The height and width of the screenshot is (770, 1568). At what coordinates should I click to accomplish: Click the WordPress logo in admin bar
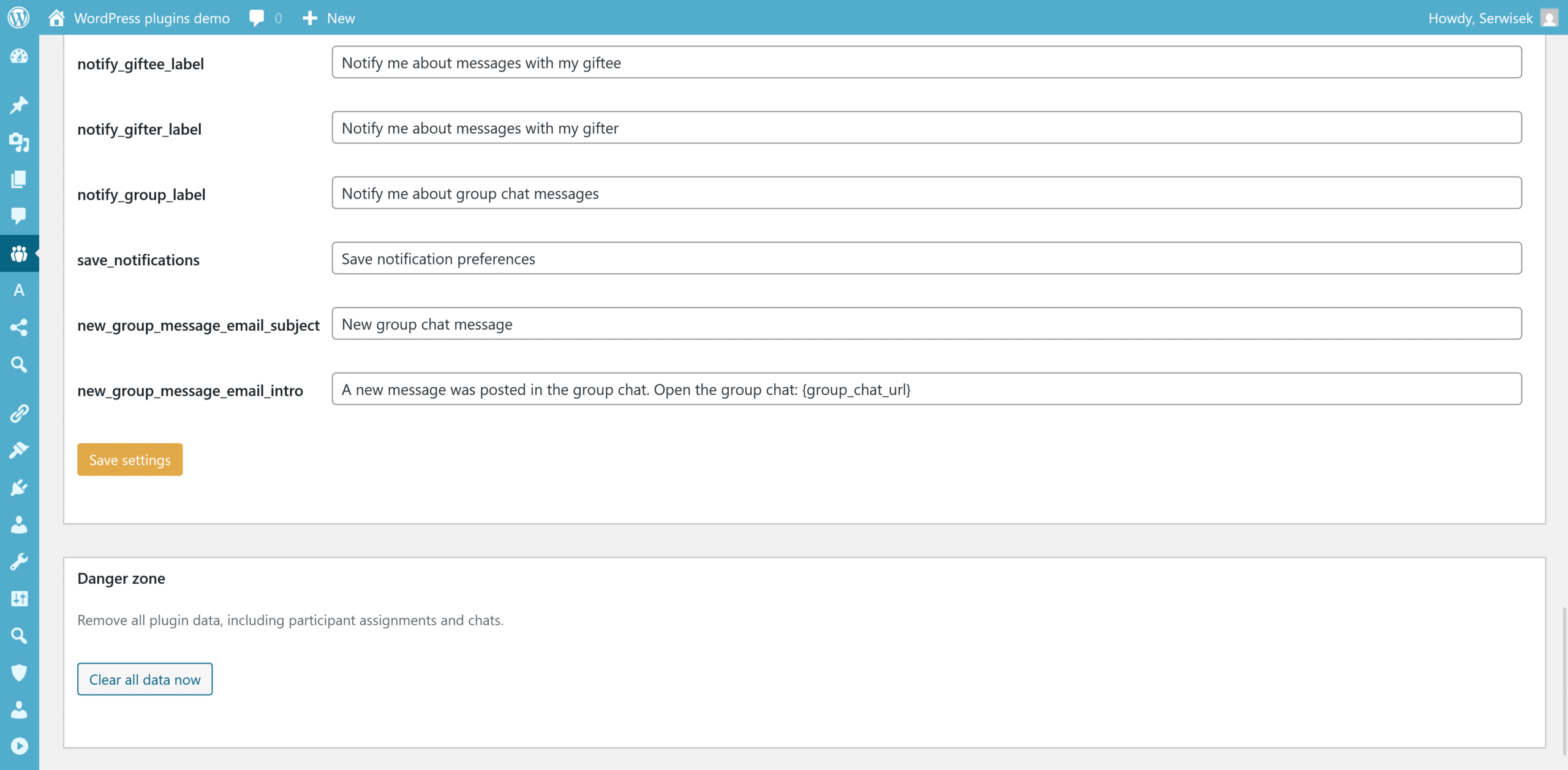coord(19,18)
